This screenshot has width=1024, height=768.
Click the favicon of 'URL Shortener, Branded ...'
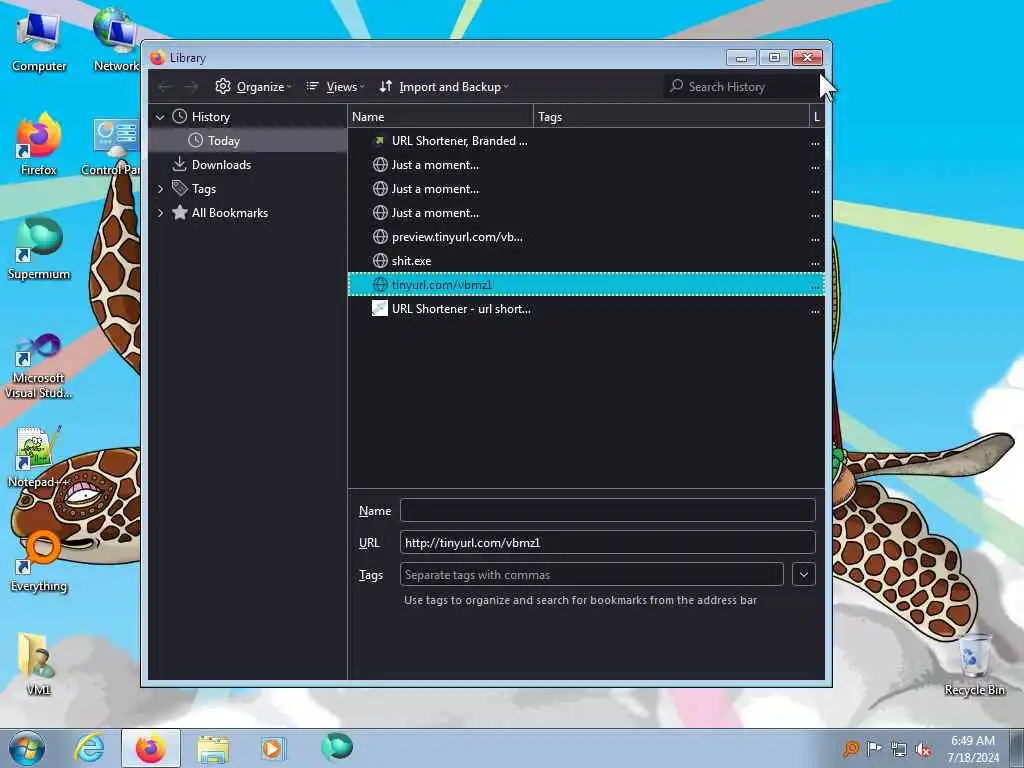click(380, 140)
